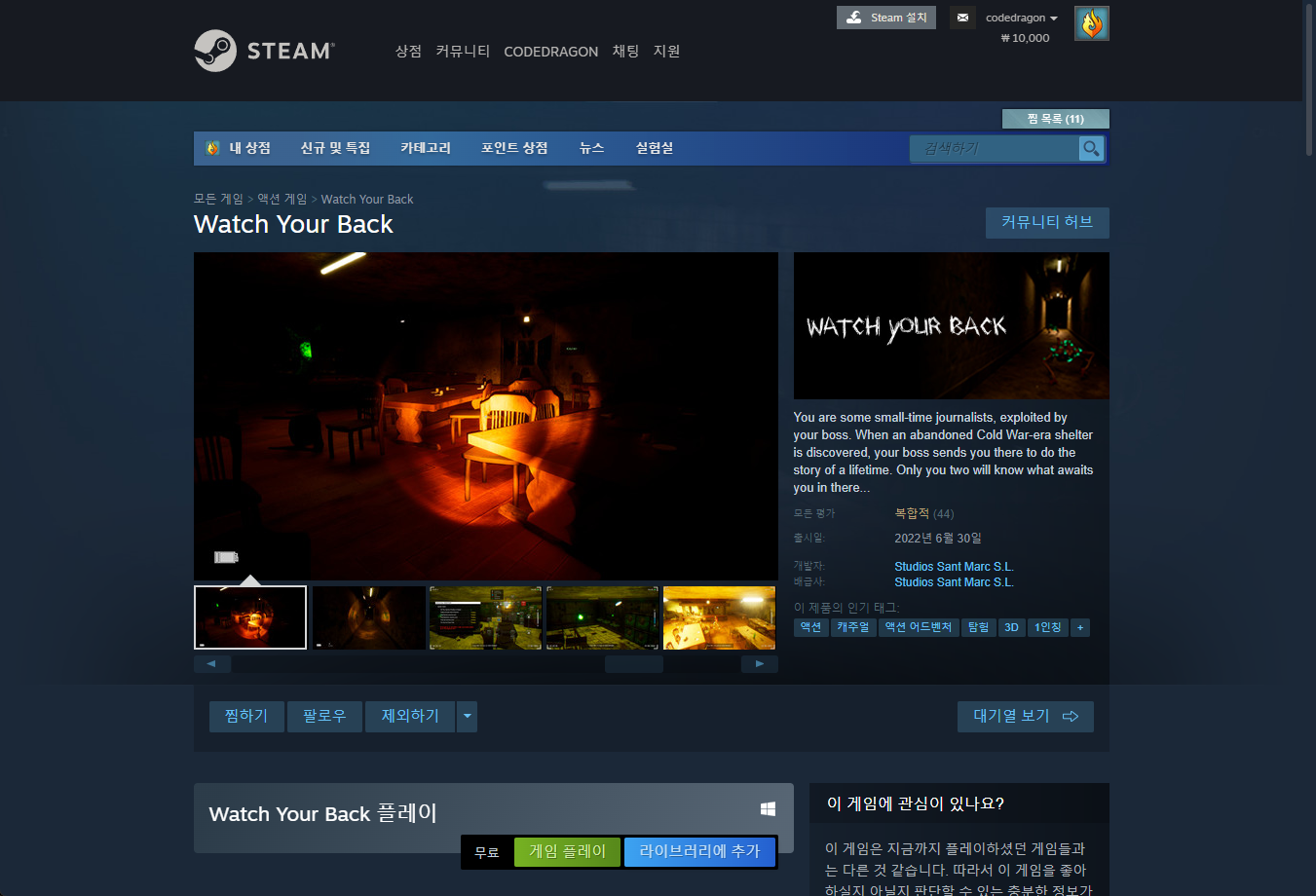The height and width of the screenshot is (896, 1316).
Task: Click 팔로우 button
Action: [324, 716]
